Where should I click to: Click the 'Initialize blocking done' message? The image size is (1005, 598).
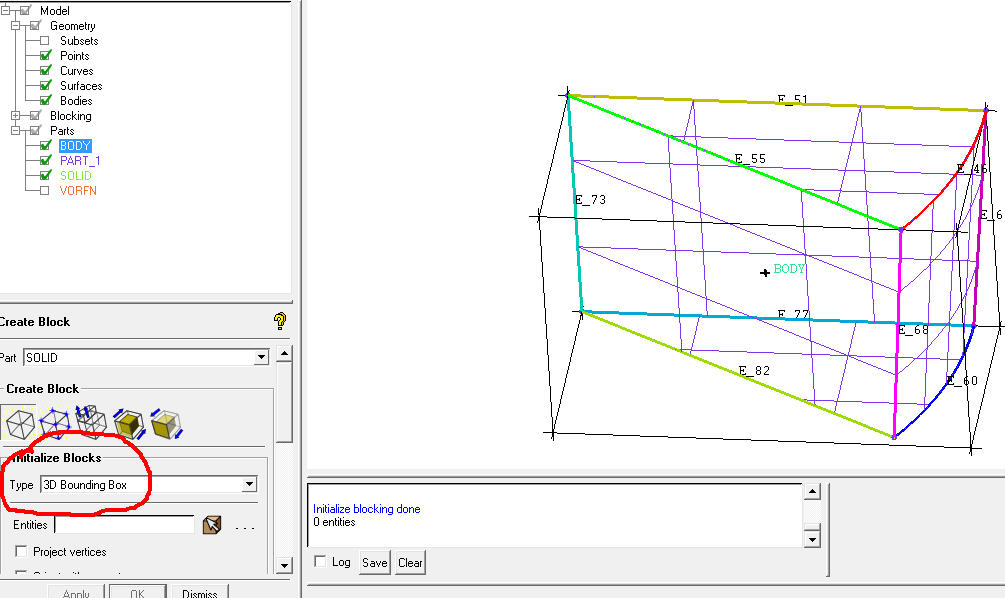[x=367, y=508]
